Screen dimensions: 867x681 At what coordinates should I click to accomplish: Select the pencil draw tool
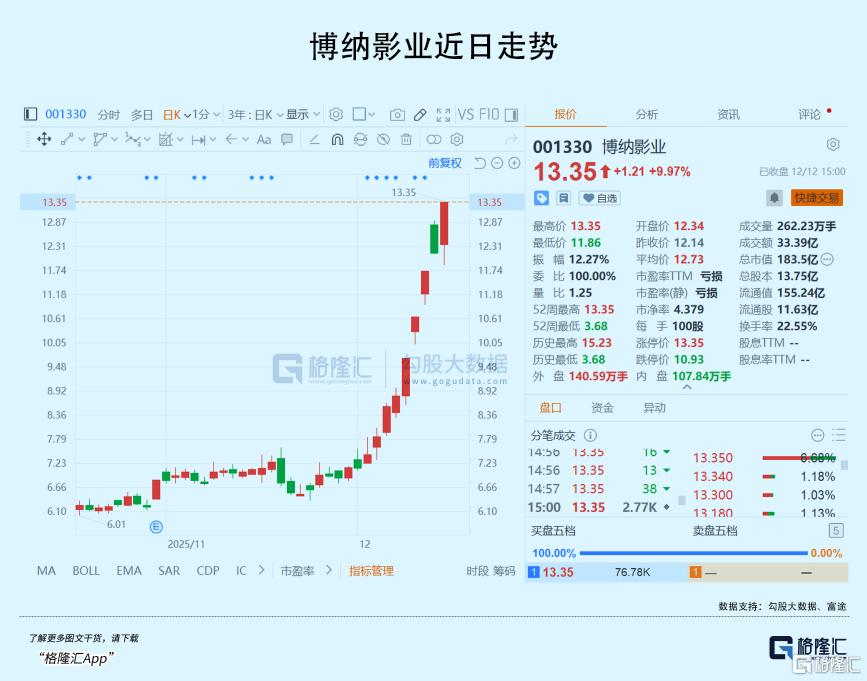(420, 115)
